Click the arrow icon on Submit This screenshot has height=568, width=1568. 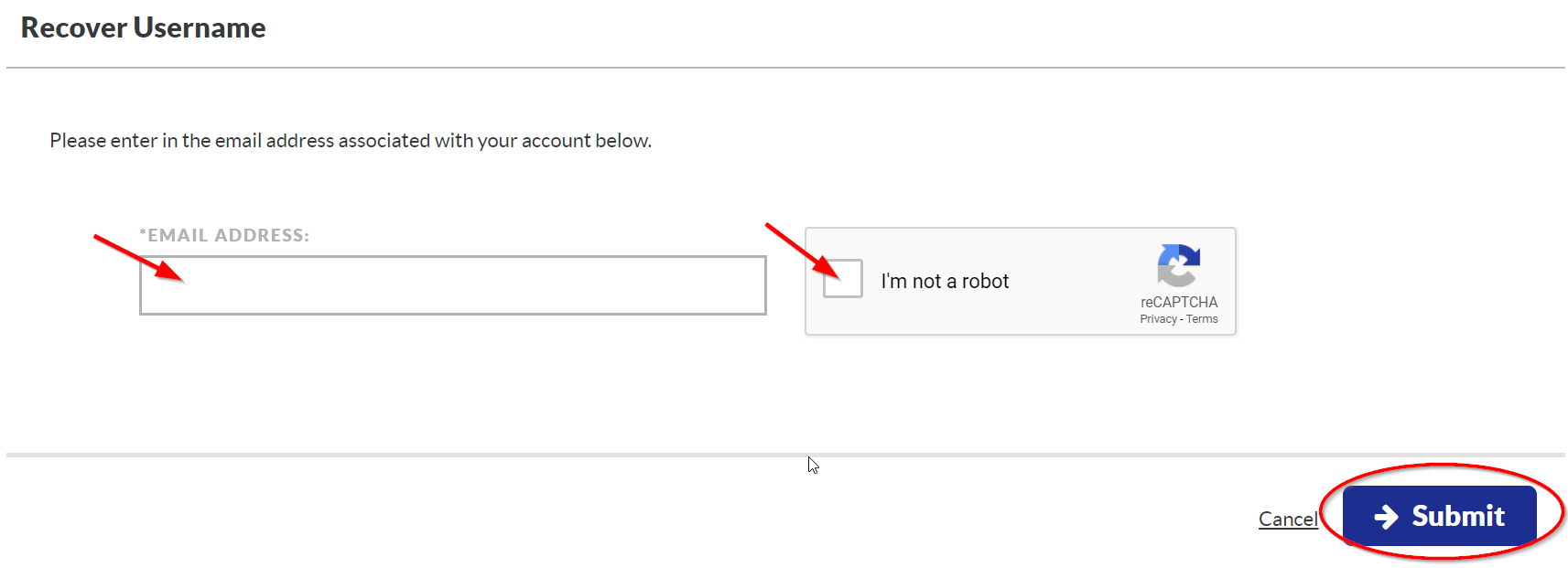click(1386, 517)
